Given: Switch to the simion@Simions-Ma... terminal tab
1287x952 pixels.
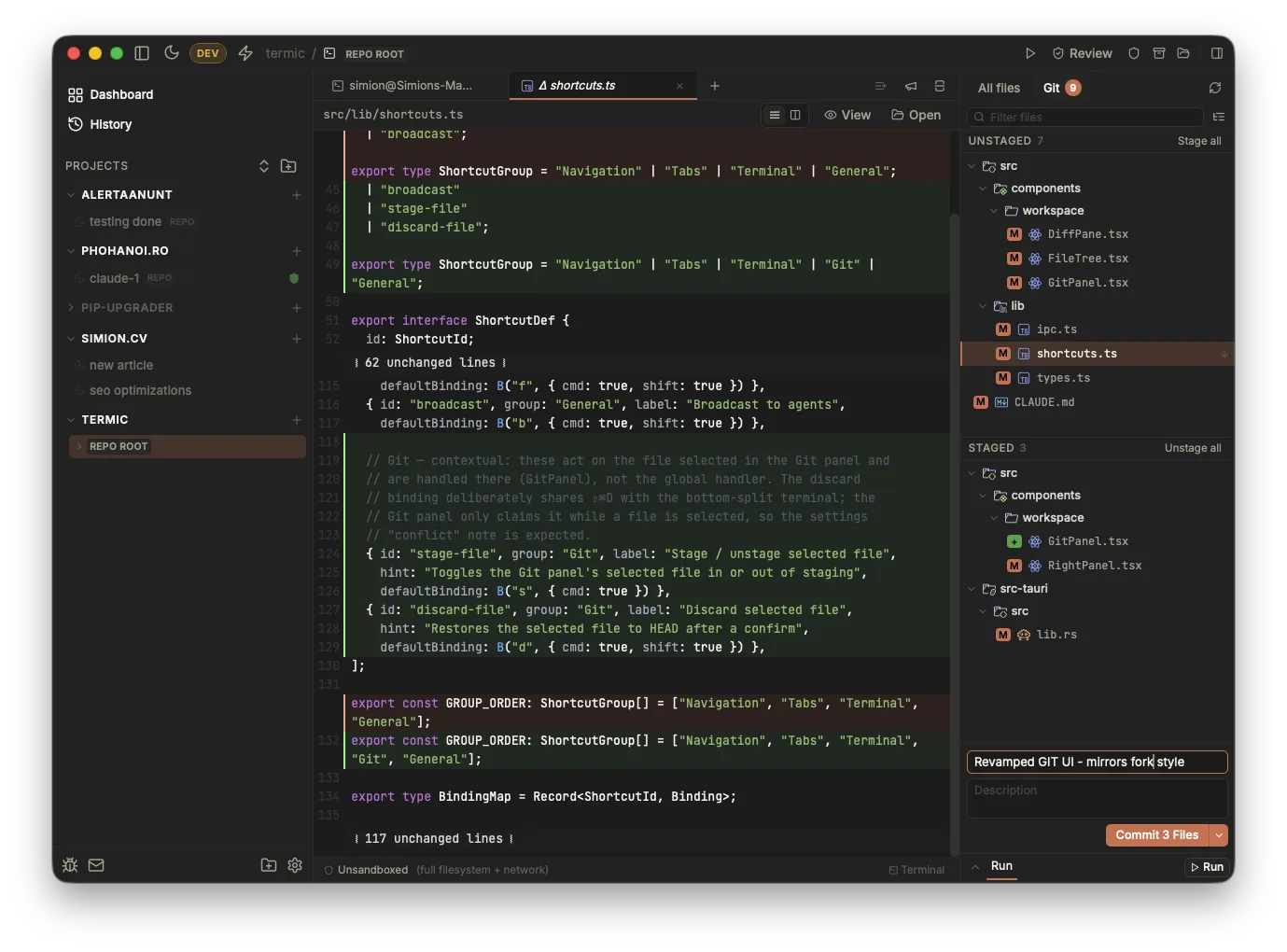Looking at the screenshot, I should (x=411, y=85).
